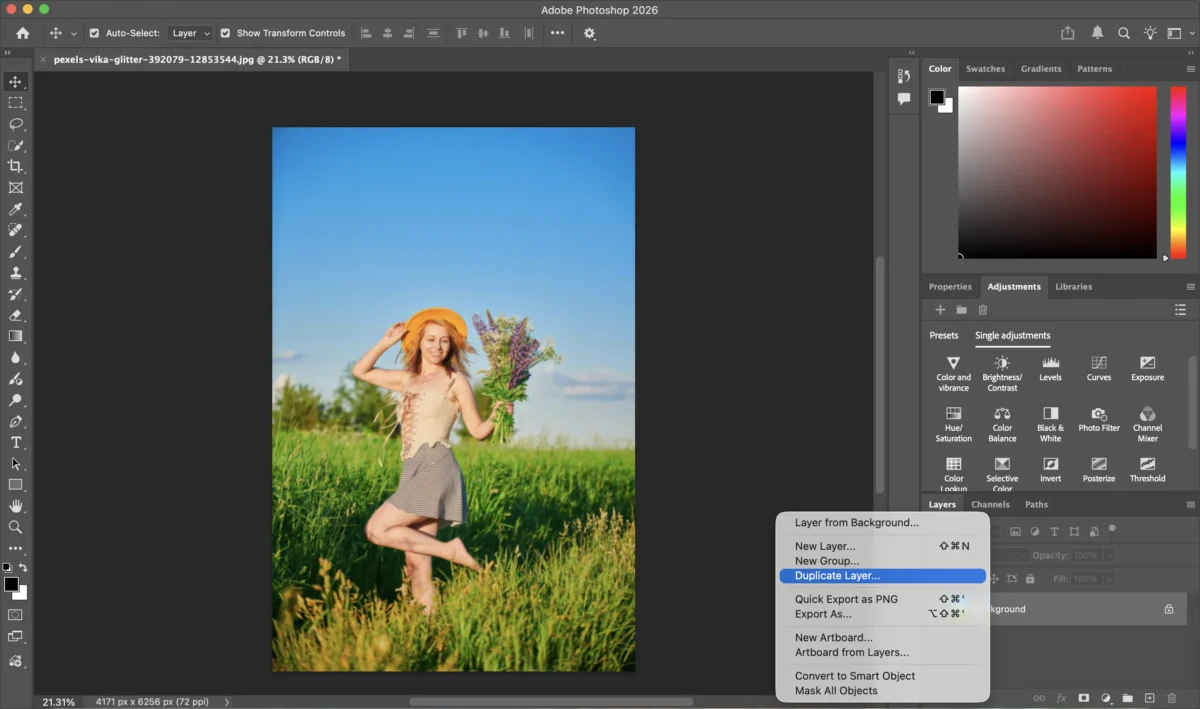Choose Convert to Smart Object
1200x709 pixels.
click(x=854, y=676)
